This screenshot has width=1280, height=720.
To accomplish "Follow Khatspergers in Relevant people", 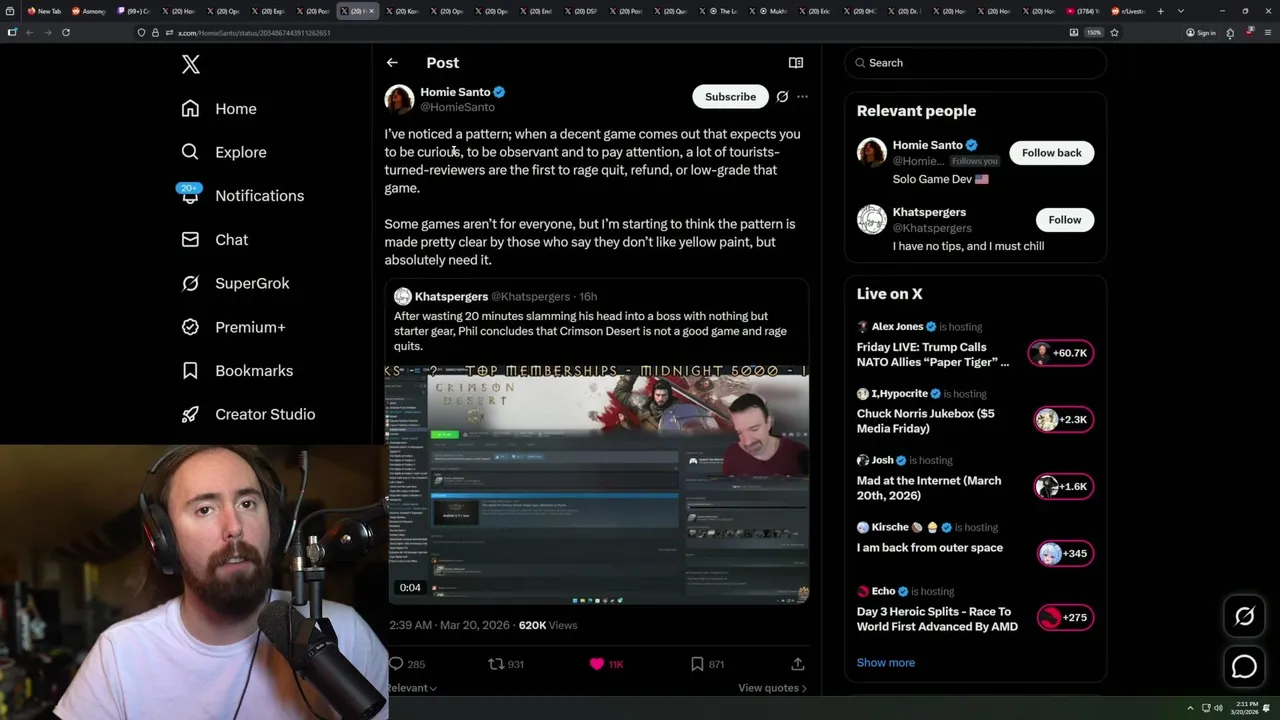I will [x=1064, y=220].
